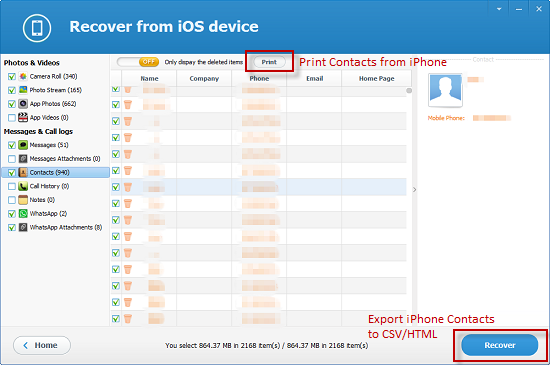This screenshot has height=365, width=550.
Task: Click the App Videos clapperboard icon
Action: tap(23, 117)
